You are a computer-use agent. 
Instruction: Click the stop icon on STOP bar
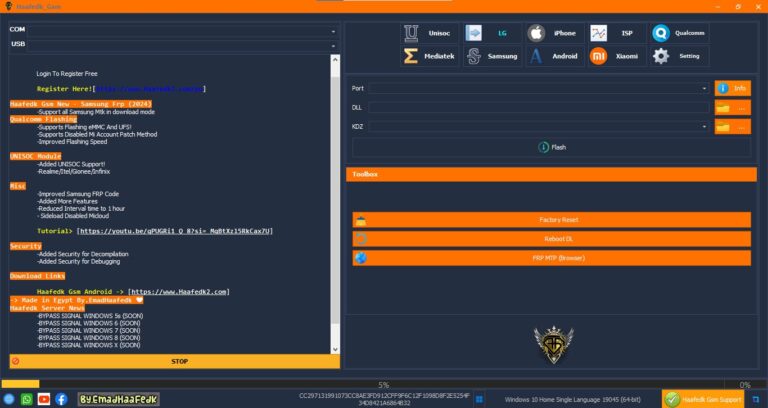point(16,361)
